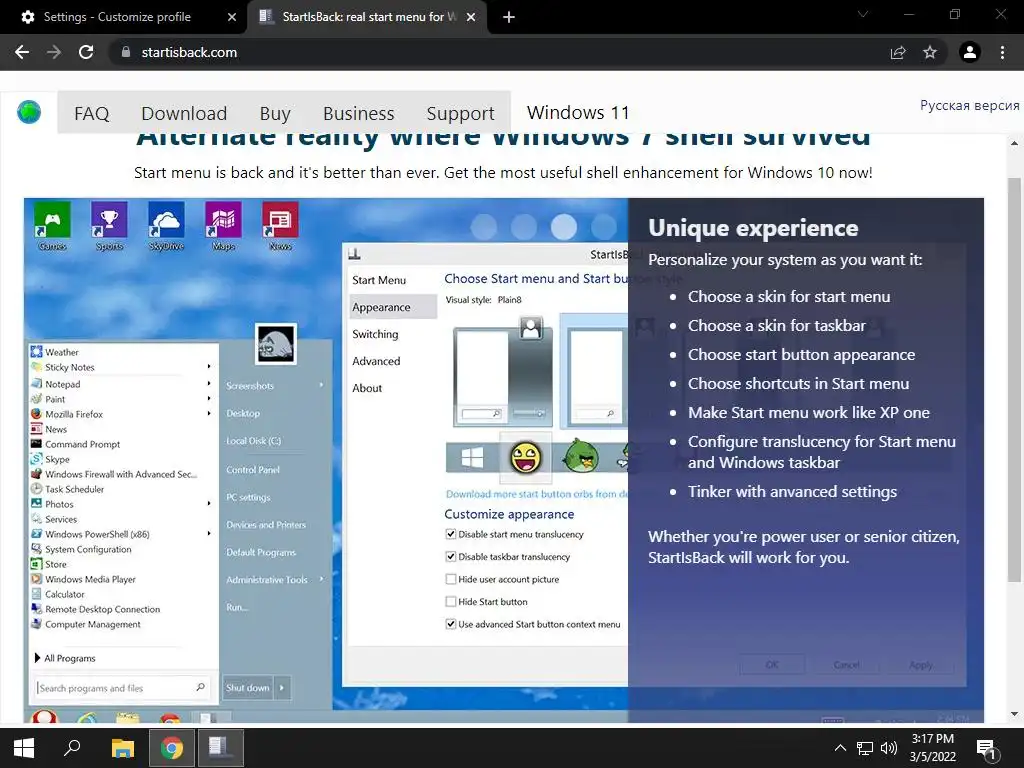Click the Games tile icon in slideshow
This screenshot has width=1024, height=768.
(x=52, y=220)
